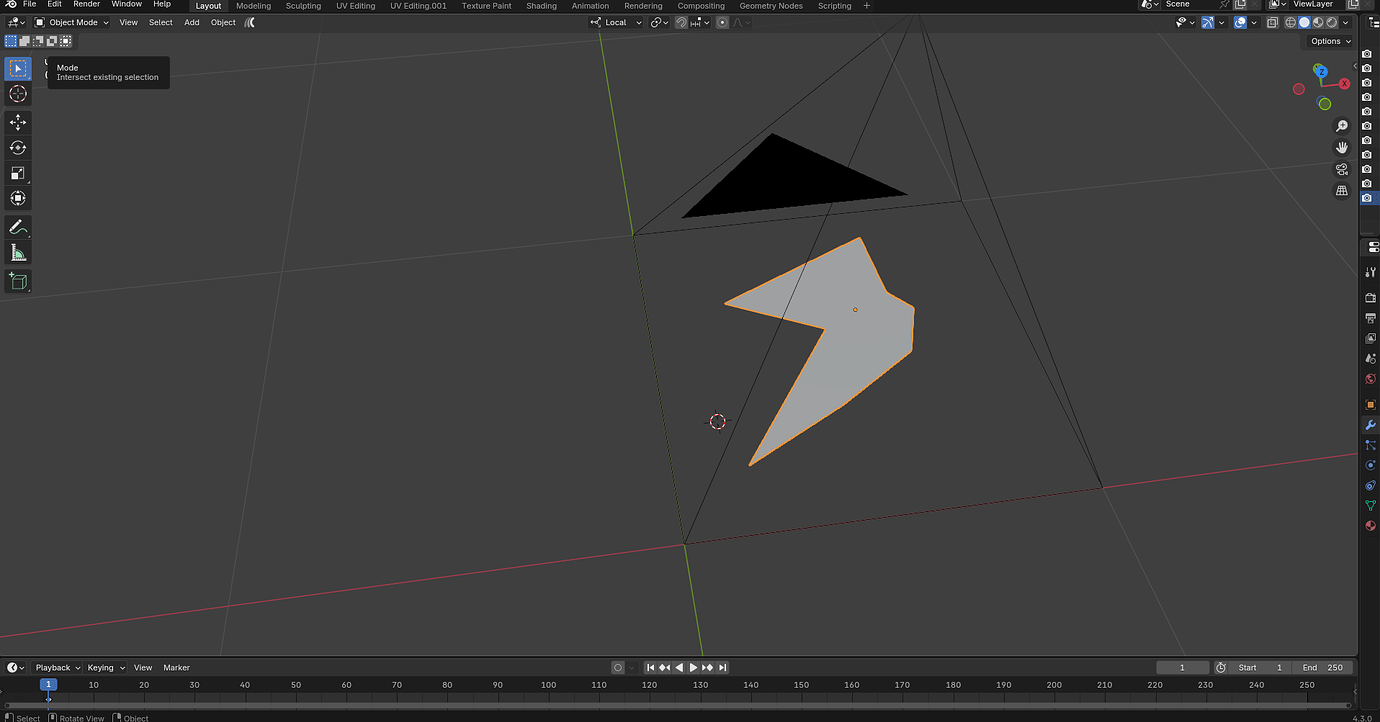Open the Object Mode dropdown
1380x722 pixels.
tap(72, 22)
